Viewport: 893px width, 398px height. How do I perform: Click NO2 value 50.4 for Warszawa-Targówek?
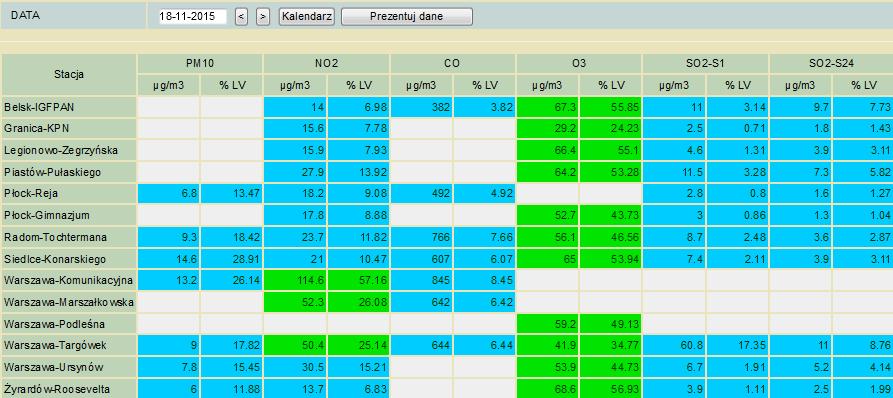point(295,346)
